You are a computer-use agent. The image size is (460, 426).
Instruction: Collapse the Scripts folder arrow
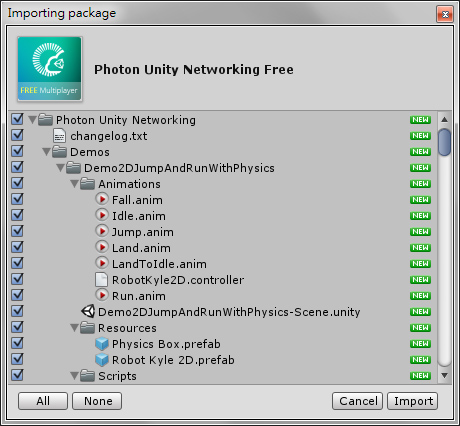[x=74, y=376]
